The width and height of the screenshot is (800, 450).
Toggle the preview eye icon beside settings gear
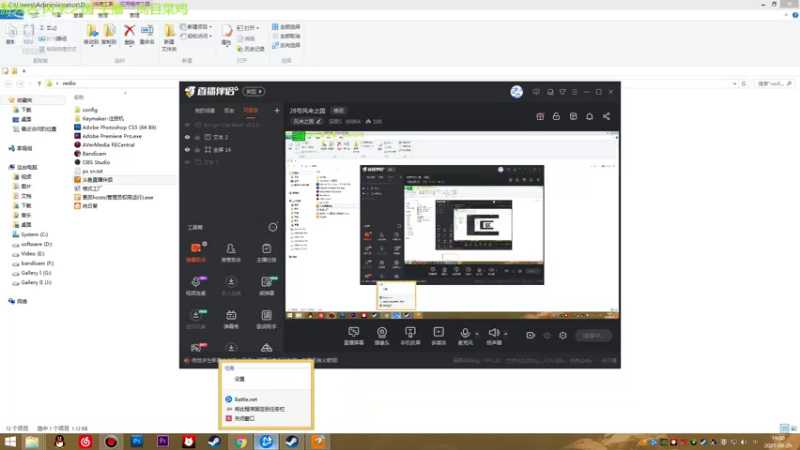click(547, 335)
